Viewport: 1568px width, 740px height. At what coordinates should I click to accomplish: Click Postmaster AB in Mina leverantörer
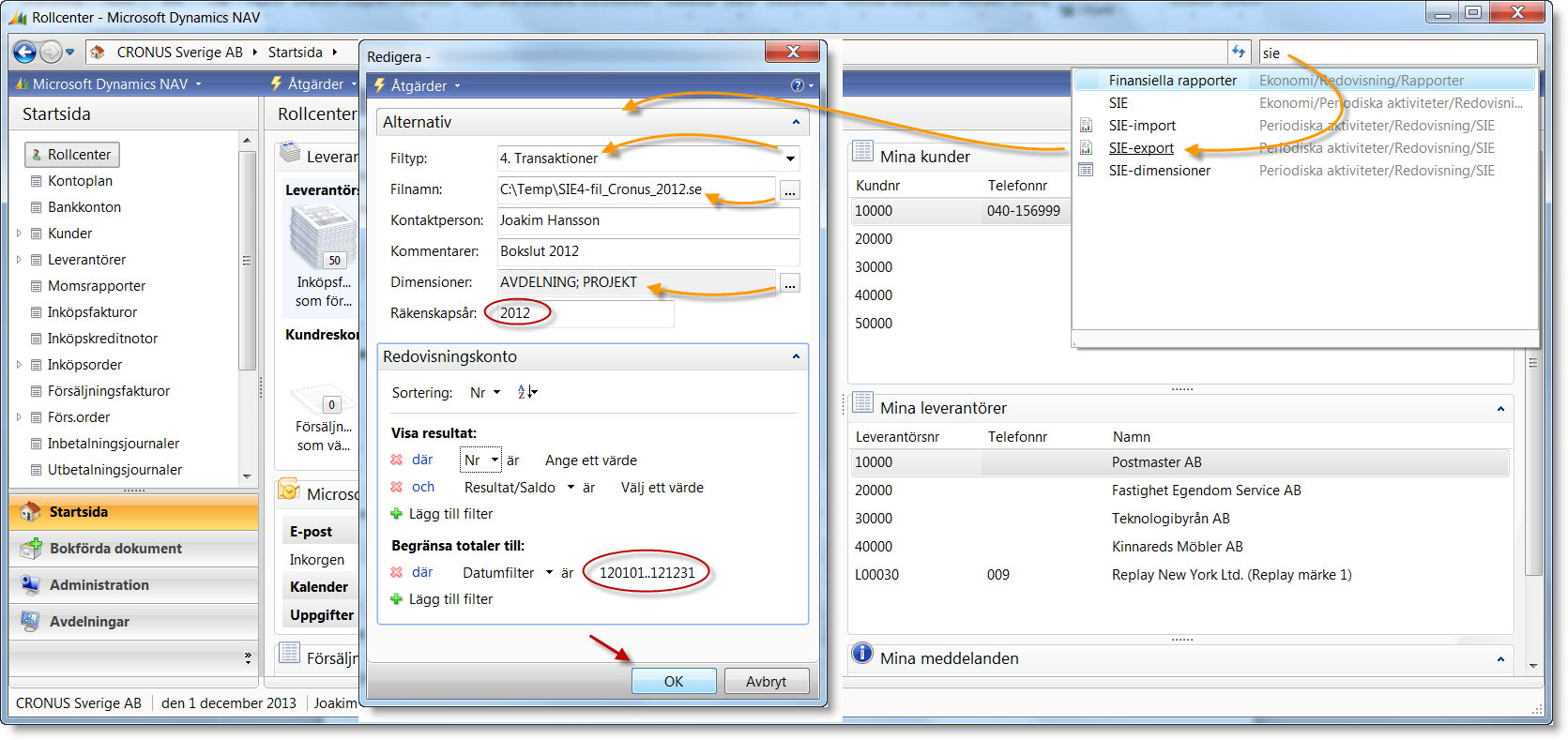click(x=1156, y=462)
